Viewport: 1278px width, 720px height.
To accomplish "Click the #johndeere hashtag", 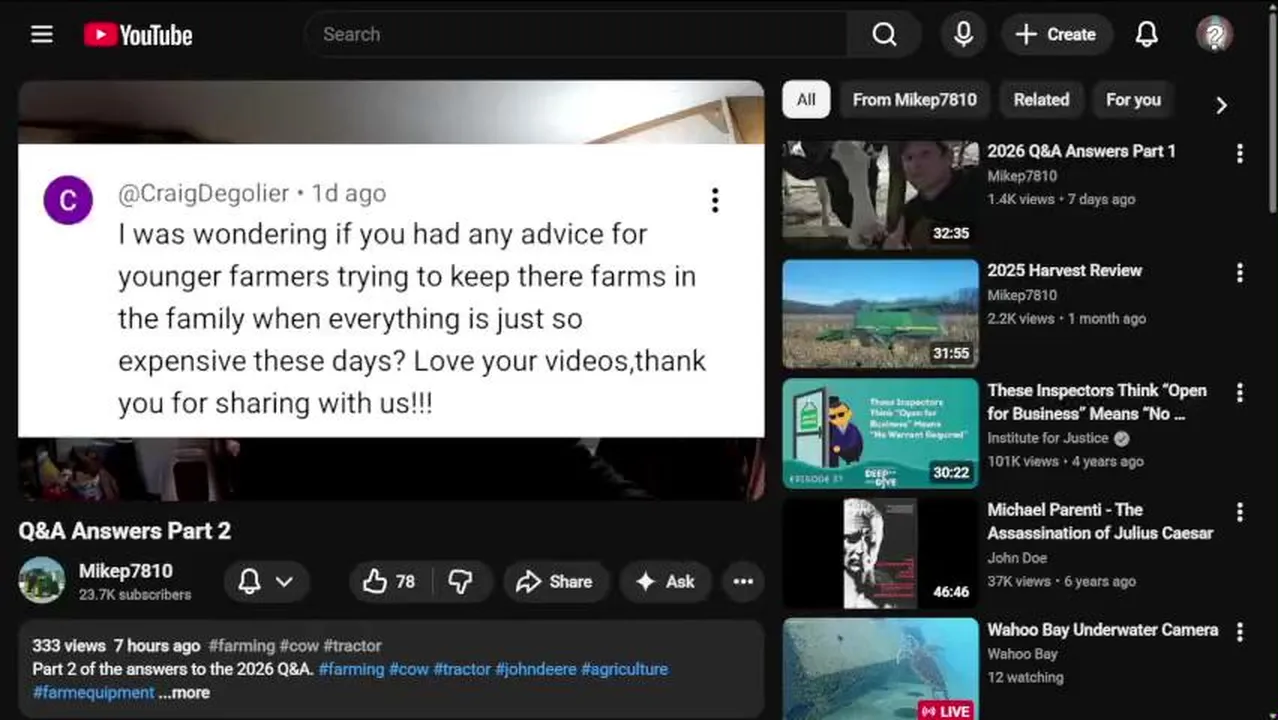I will pos(535,669).
